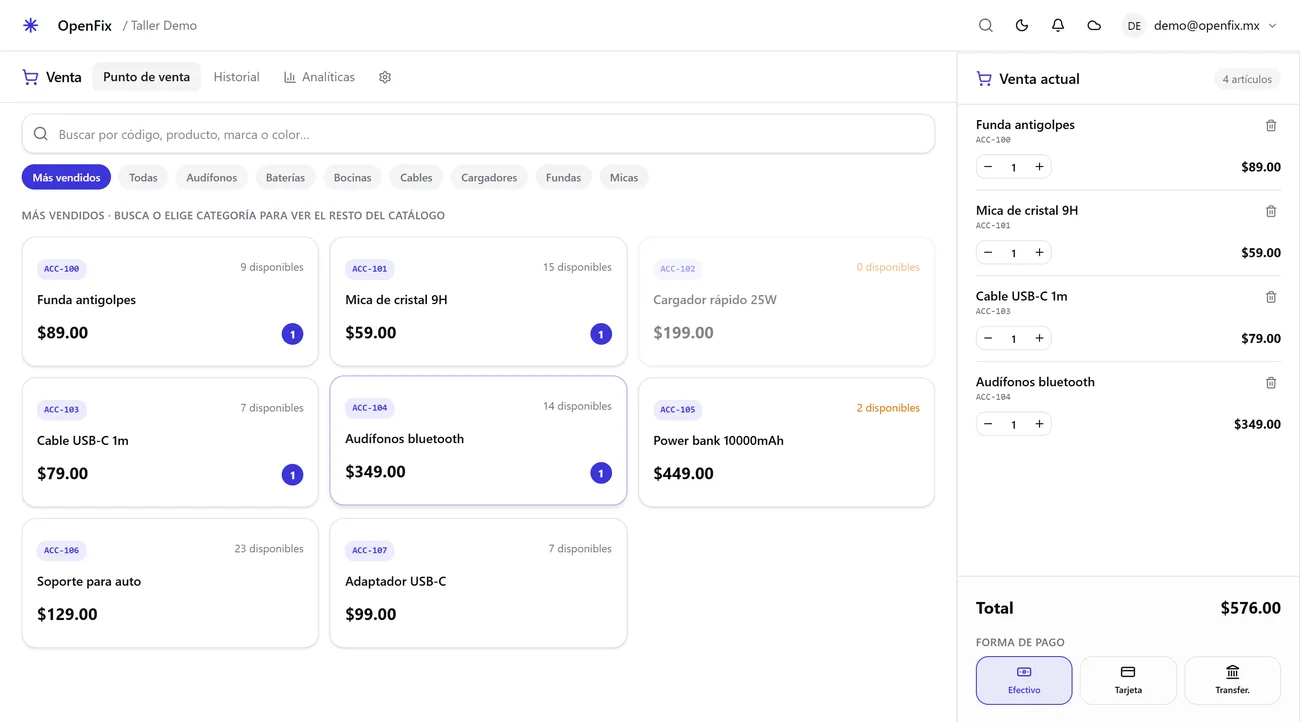Select Transfer. payment option
Viewport: 1300px width, 722px height.
(1232, 680)
